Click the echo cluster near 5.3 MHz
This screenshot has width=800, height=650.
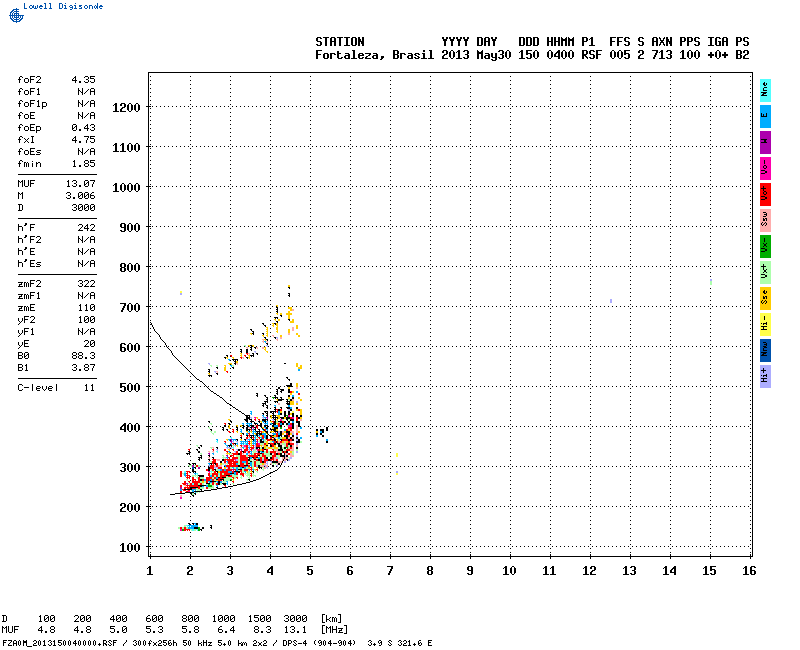[322, 434]
